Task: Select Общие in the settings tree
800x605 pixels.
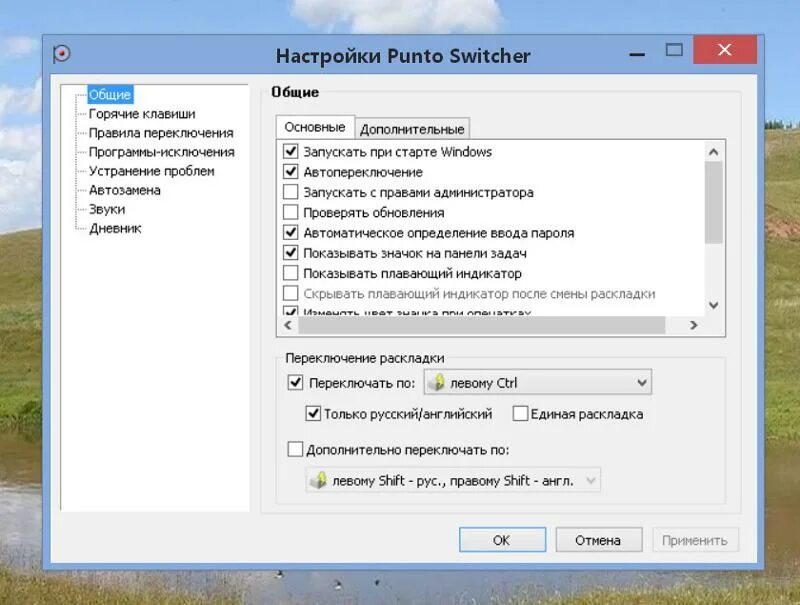Action: [x=110, y=94]
